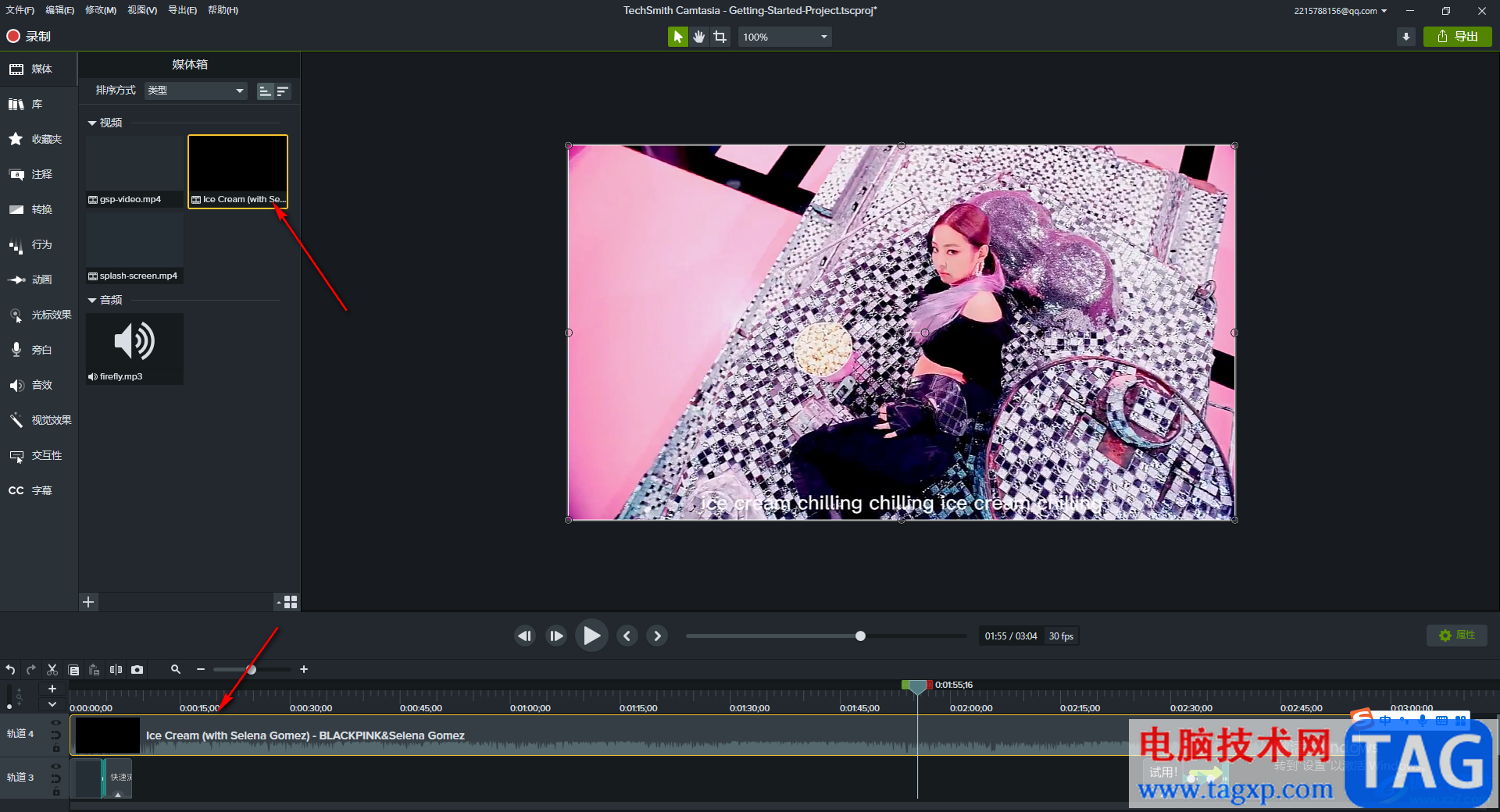1500x812 pixels.
Task: Take a snapshot with the camera icon
Action: tap(137, 670)
